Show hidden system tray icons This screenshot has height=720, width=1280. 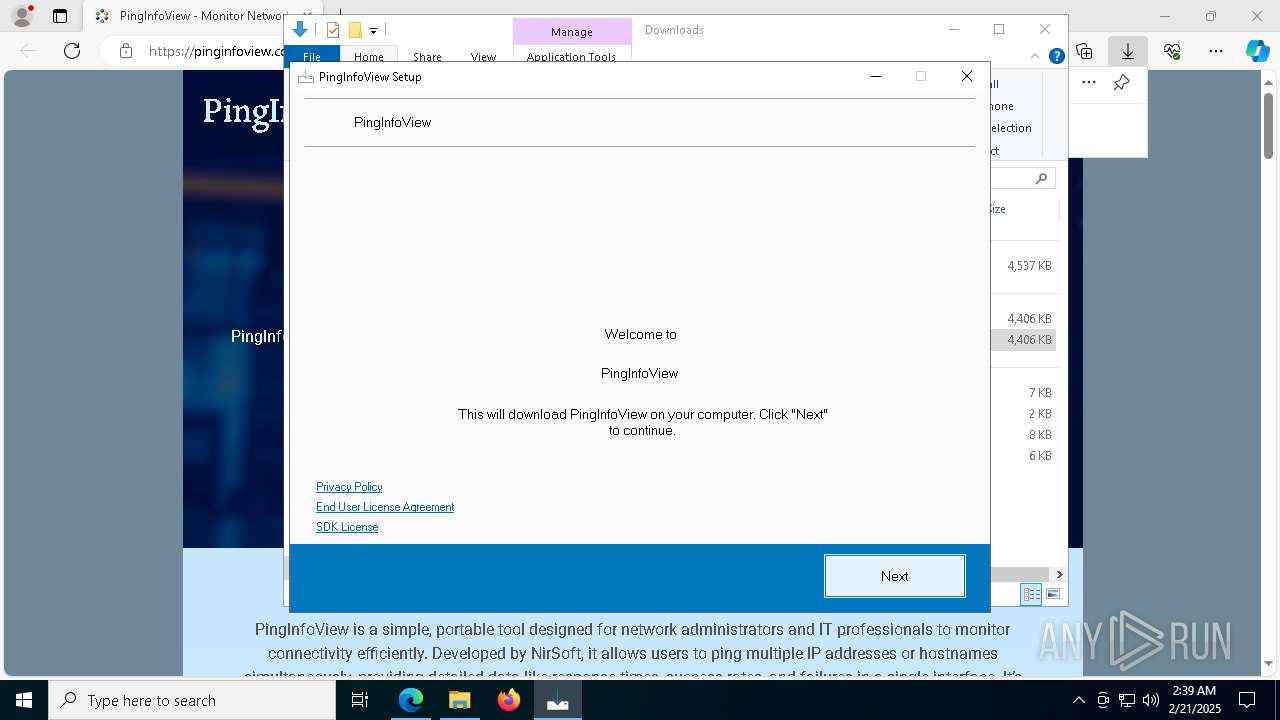click(x=1078, y=700)
